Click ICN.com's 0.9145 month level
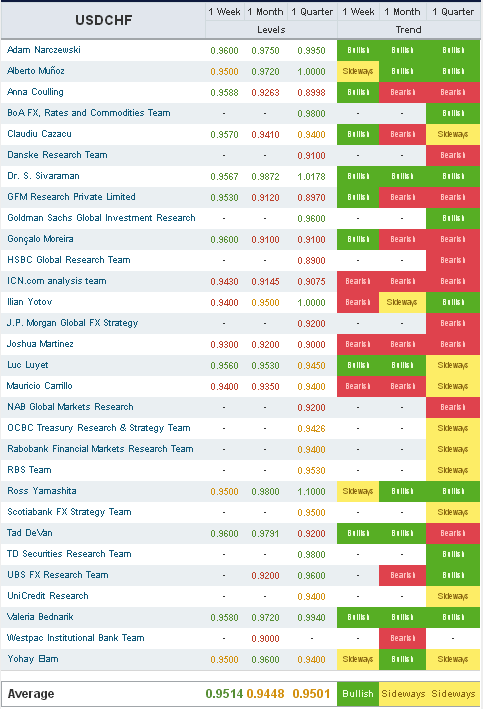This screenshot has width=483, height=709. pyautogui.click(x=265, y=282)
